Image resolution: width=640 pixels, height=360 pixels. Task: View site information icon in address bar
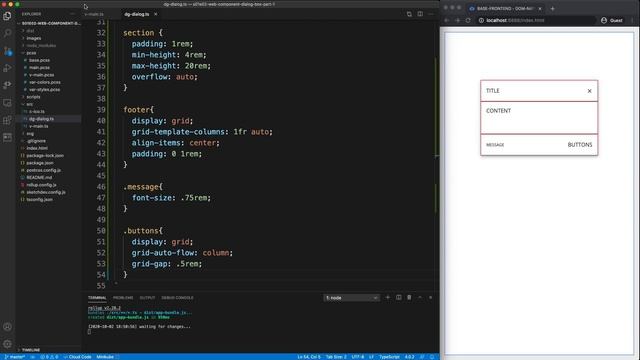pyautogui.click(x=481, y=20)
